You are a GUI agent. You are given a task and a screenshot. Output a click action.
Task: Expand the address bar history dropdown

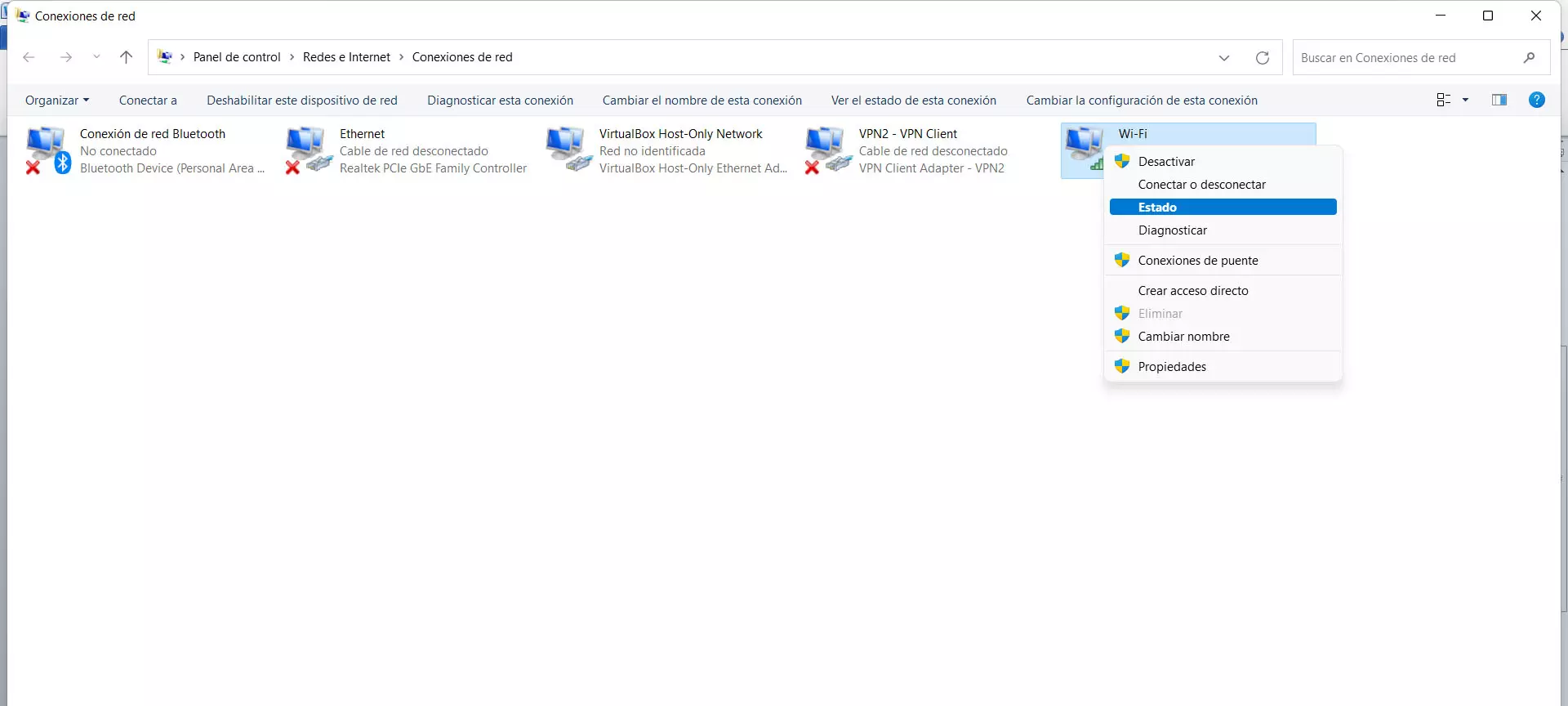tap(1224, 58)
